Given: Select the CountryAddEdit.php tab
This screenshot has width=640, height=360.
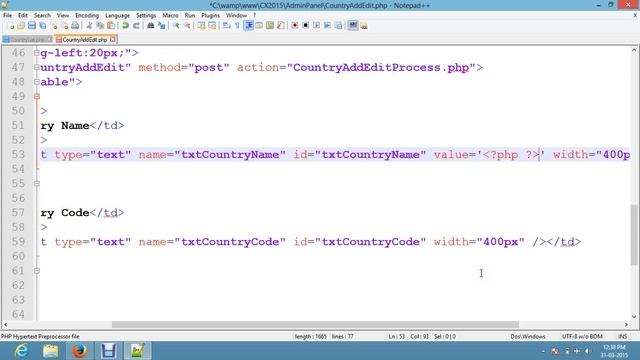Looking at the screenshot, I should [x=84, y=40].
